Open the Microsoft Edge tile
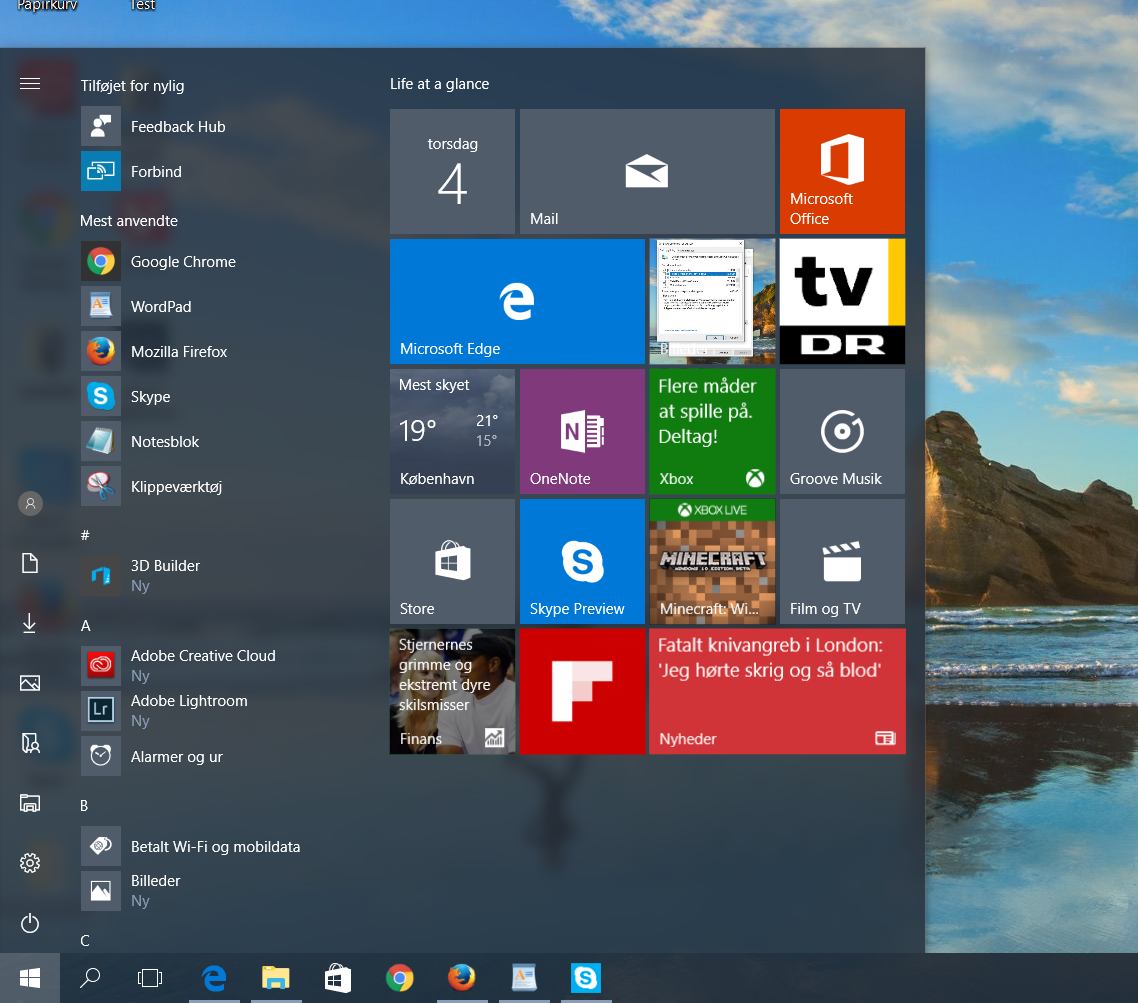 click(516, 301)
